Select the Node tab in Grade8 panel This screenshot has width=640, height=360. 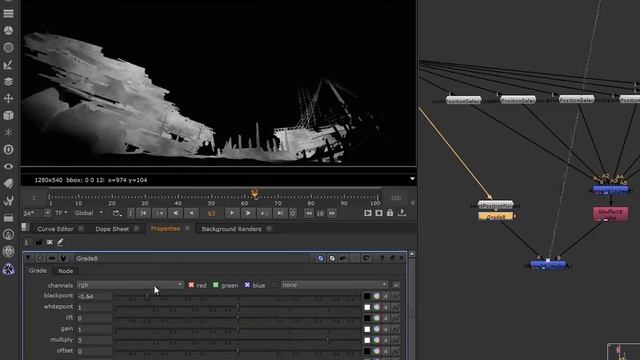(65, 271)
